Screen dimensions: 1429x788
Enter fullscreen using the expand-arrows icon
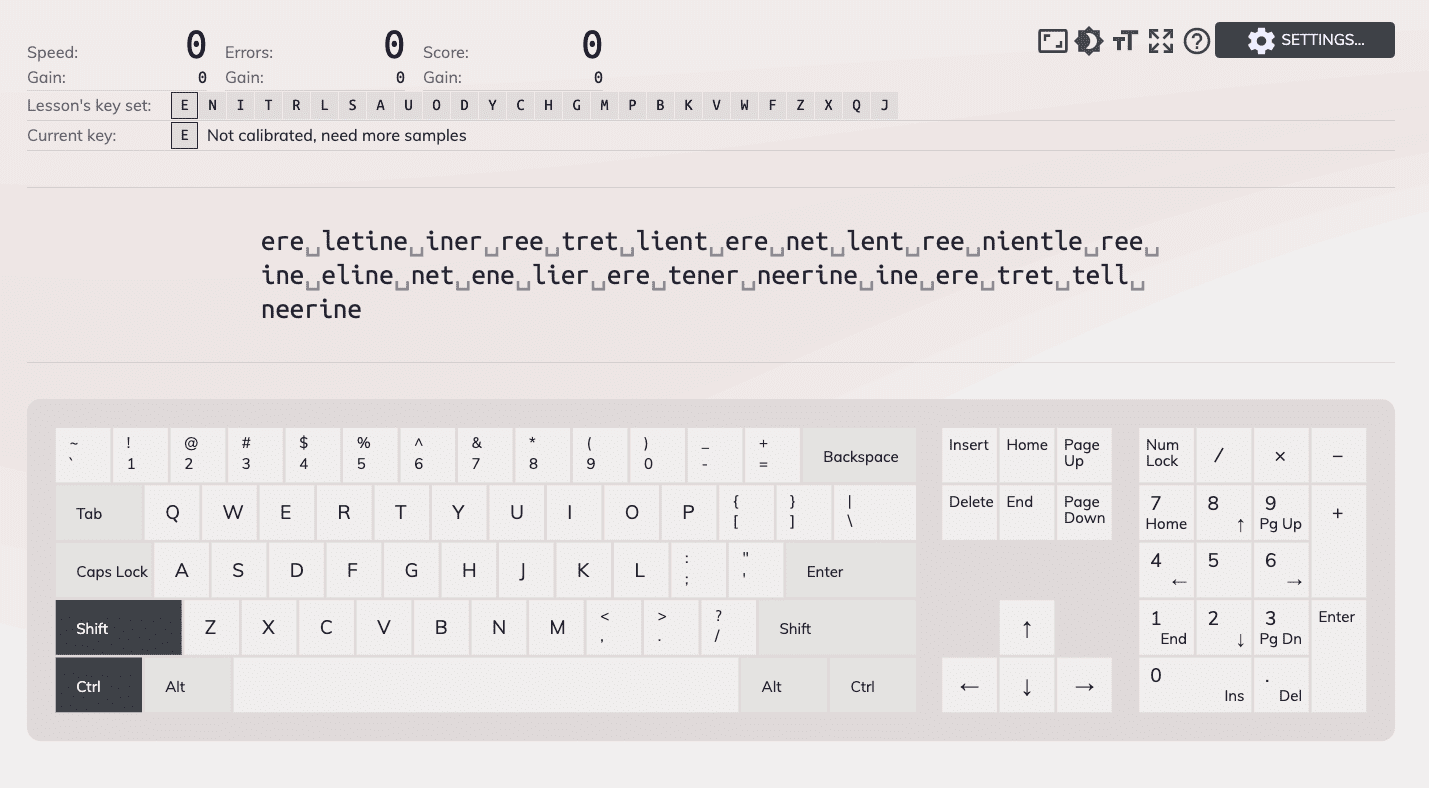(1160, 41)
